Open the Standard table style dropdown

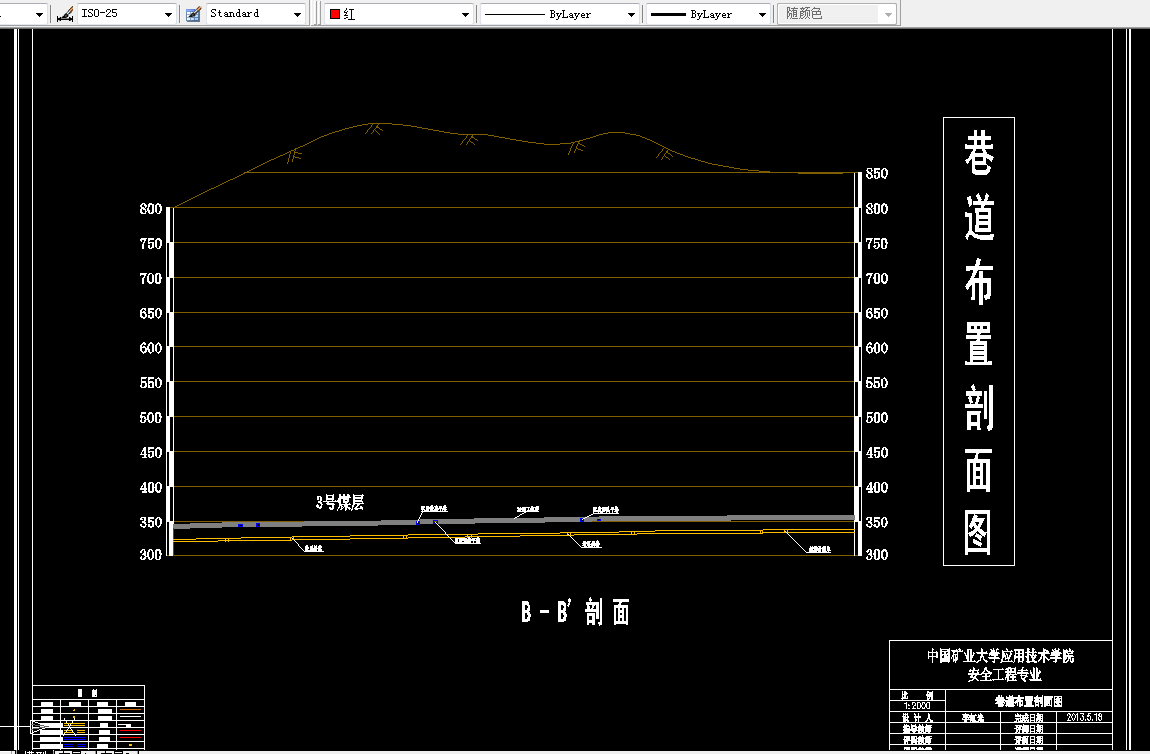click(x=255, y=14)
